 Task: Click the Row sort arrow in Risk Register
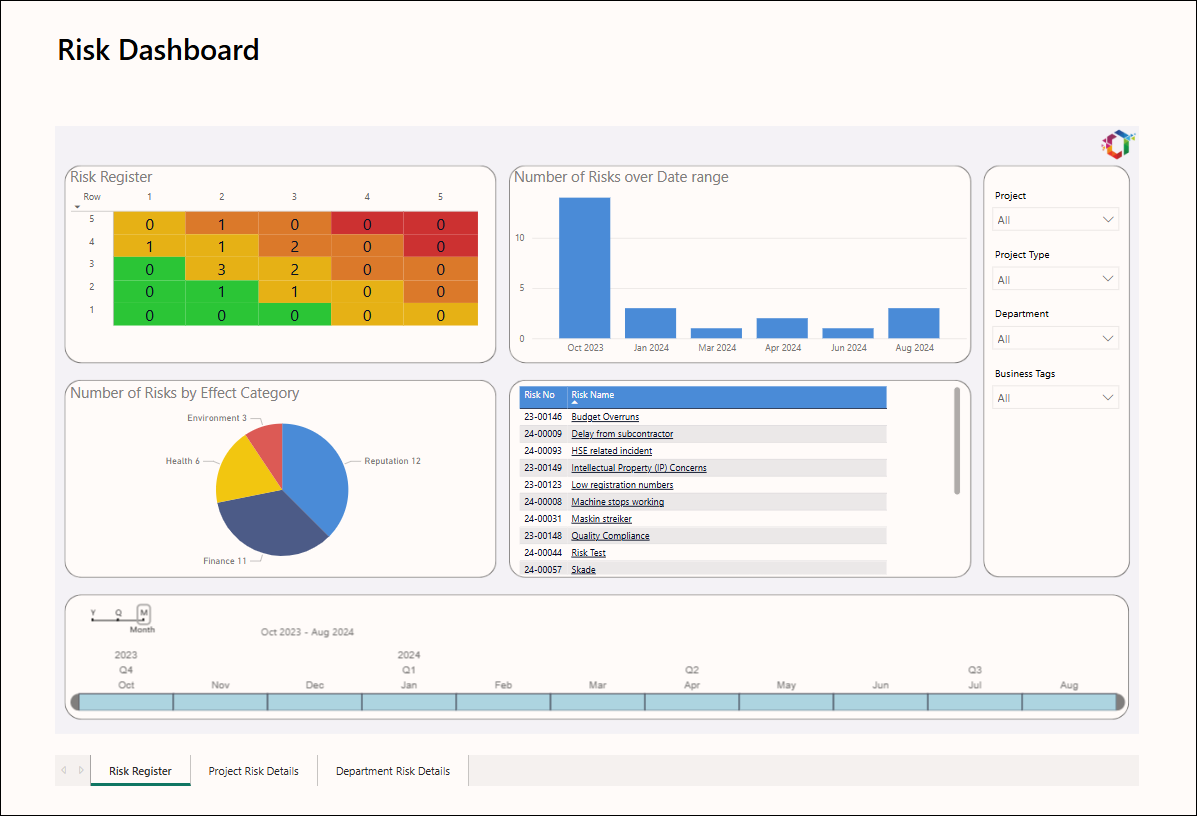pyautogui.click(x=77, y=207)
